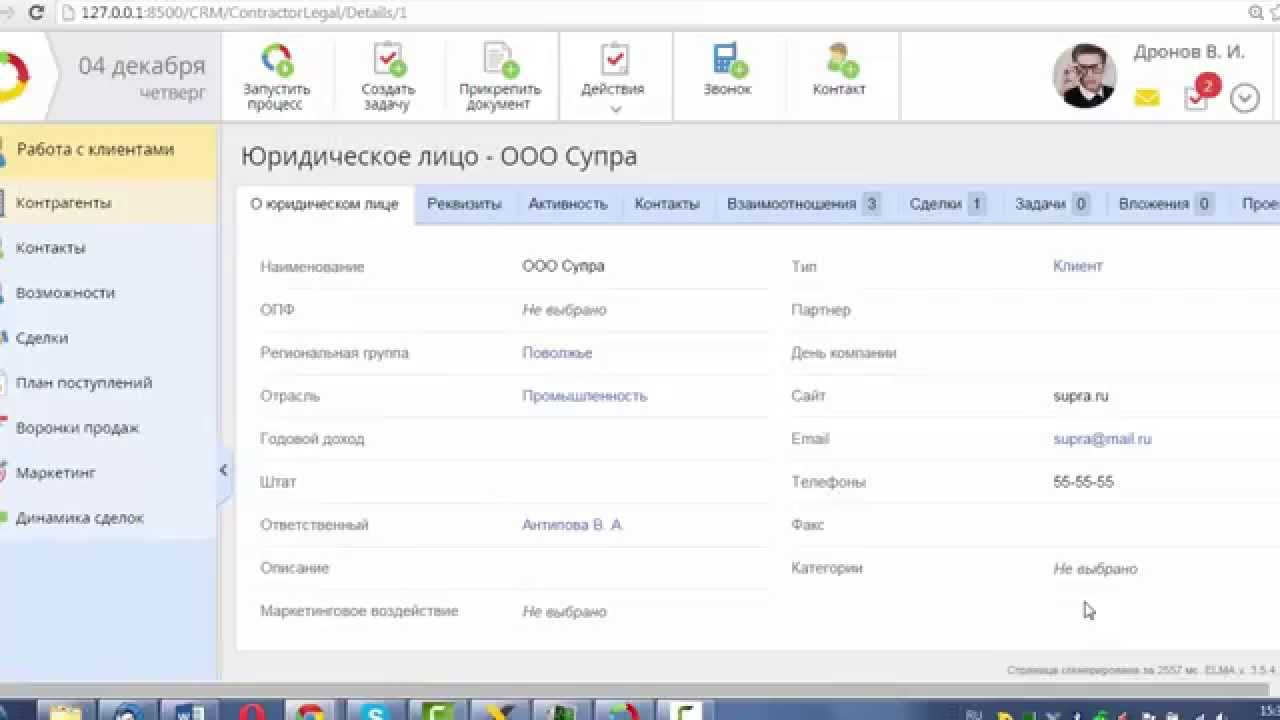Click the date 04 декабря
This screenshot has width=1280, height=720.
pyautogui.click(x=142, y=66)
